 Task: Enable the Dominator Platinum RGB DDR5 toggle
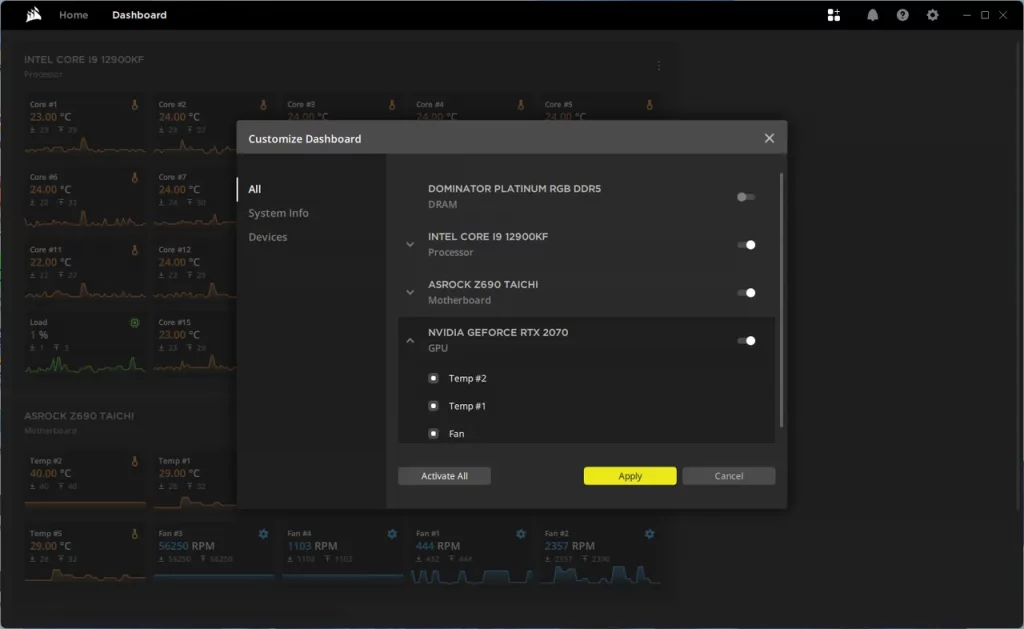tap(746, 197)
